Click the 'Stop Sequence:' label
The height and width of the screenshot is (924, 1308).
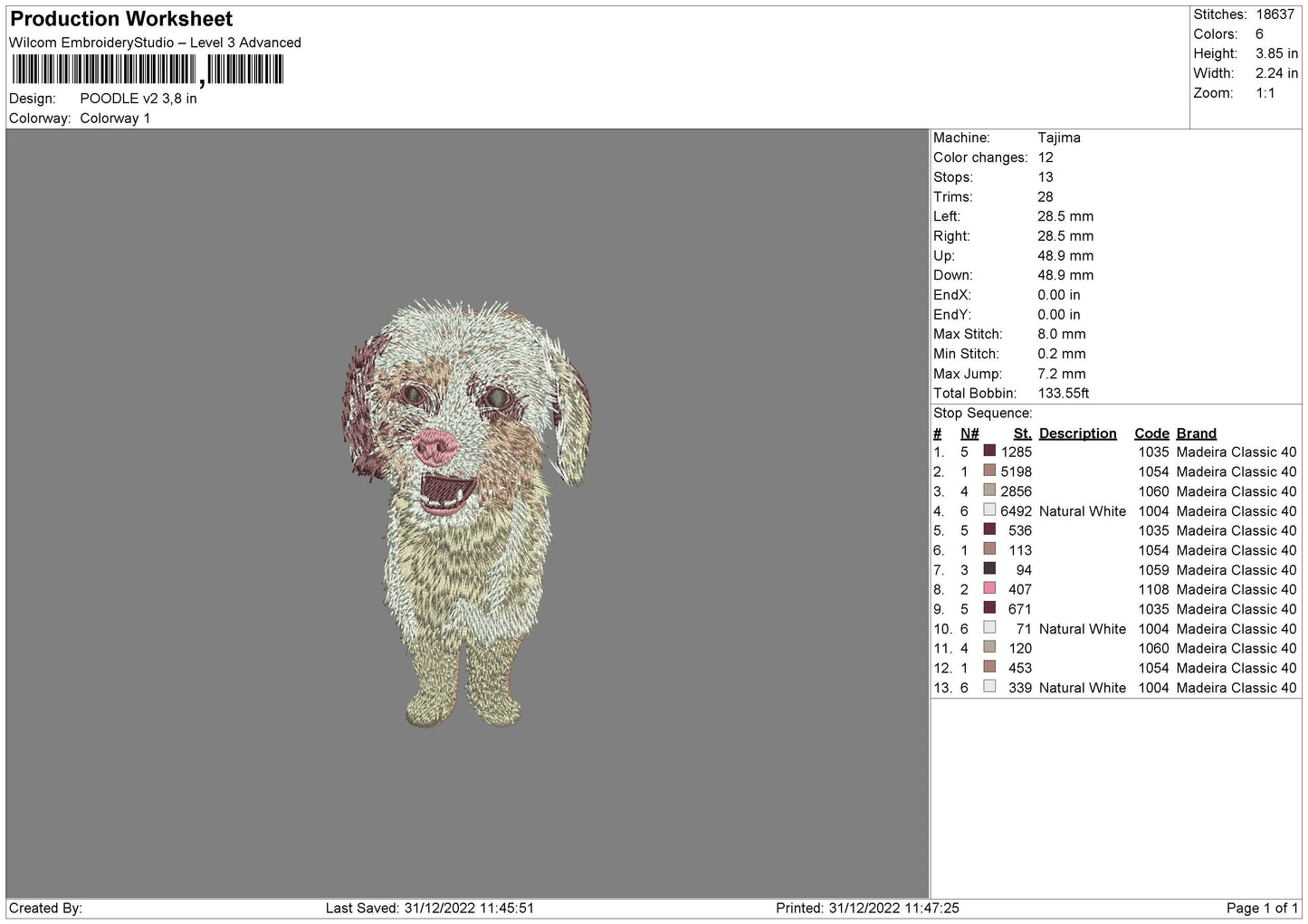click(982, 414)
